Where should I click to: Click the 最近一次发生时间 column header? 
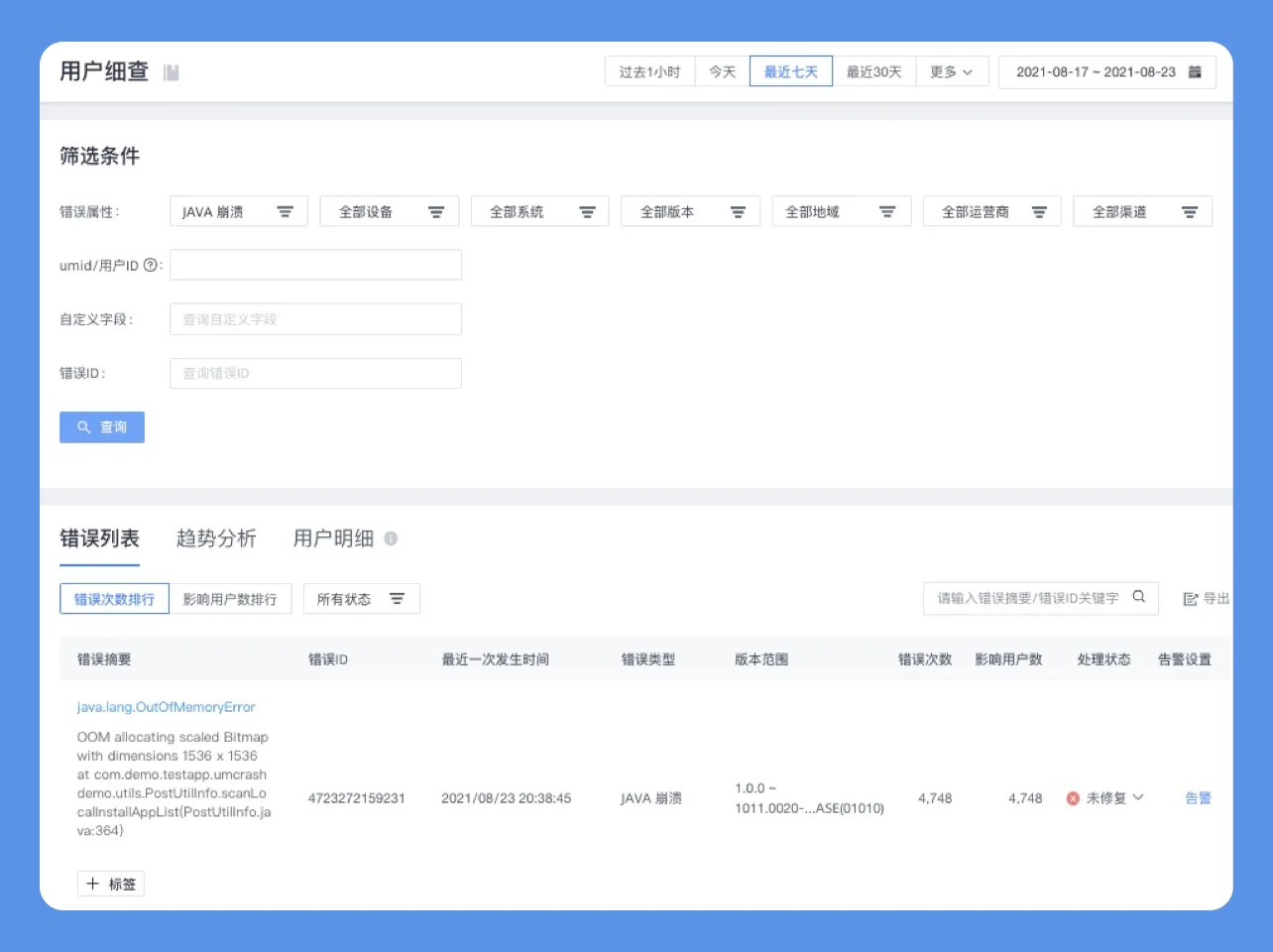point(495,659)
